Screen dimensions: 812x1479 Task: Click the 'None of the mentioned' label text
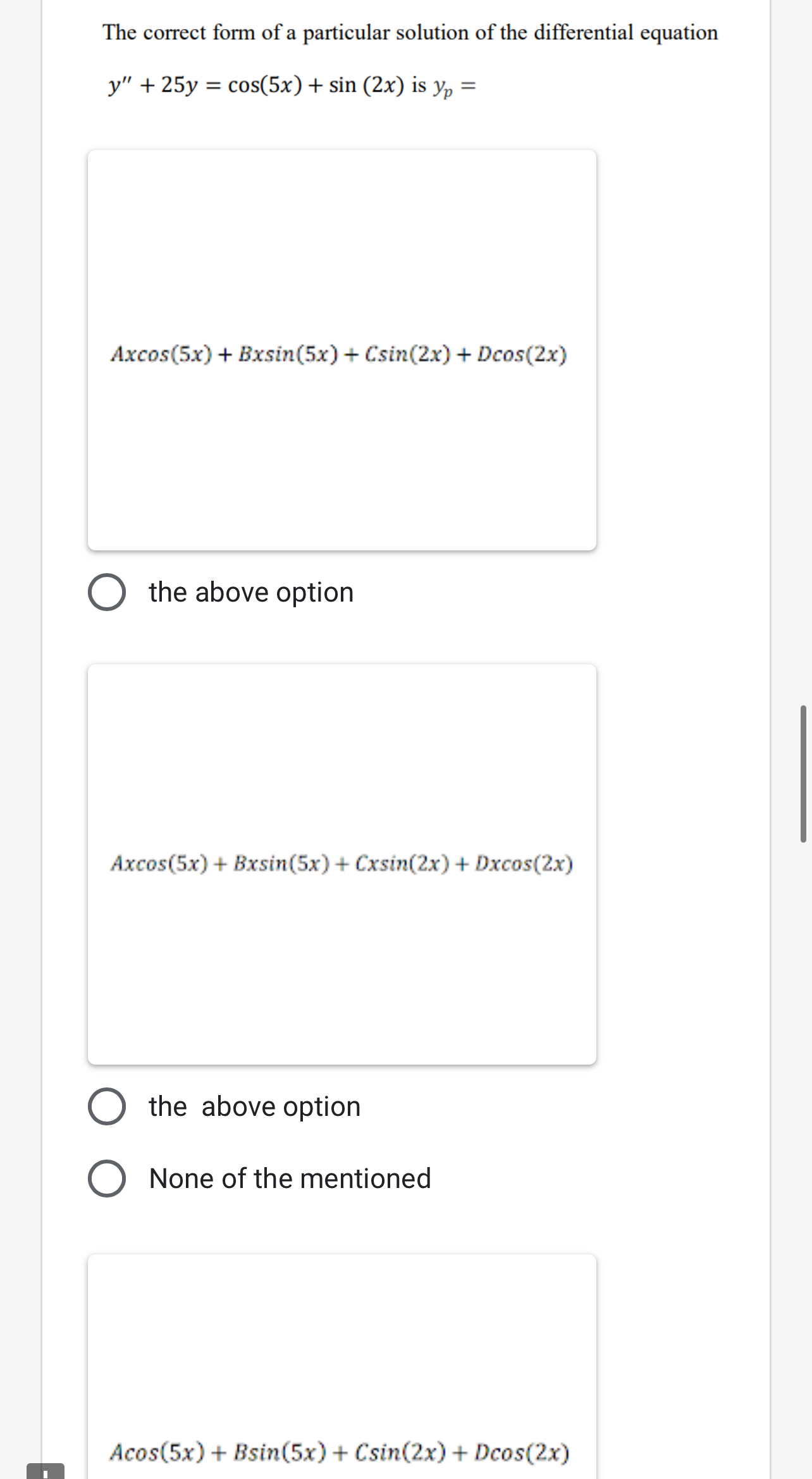(x=290, y=1179)
